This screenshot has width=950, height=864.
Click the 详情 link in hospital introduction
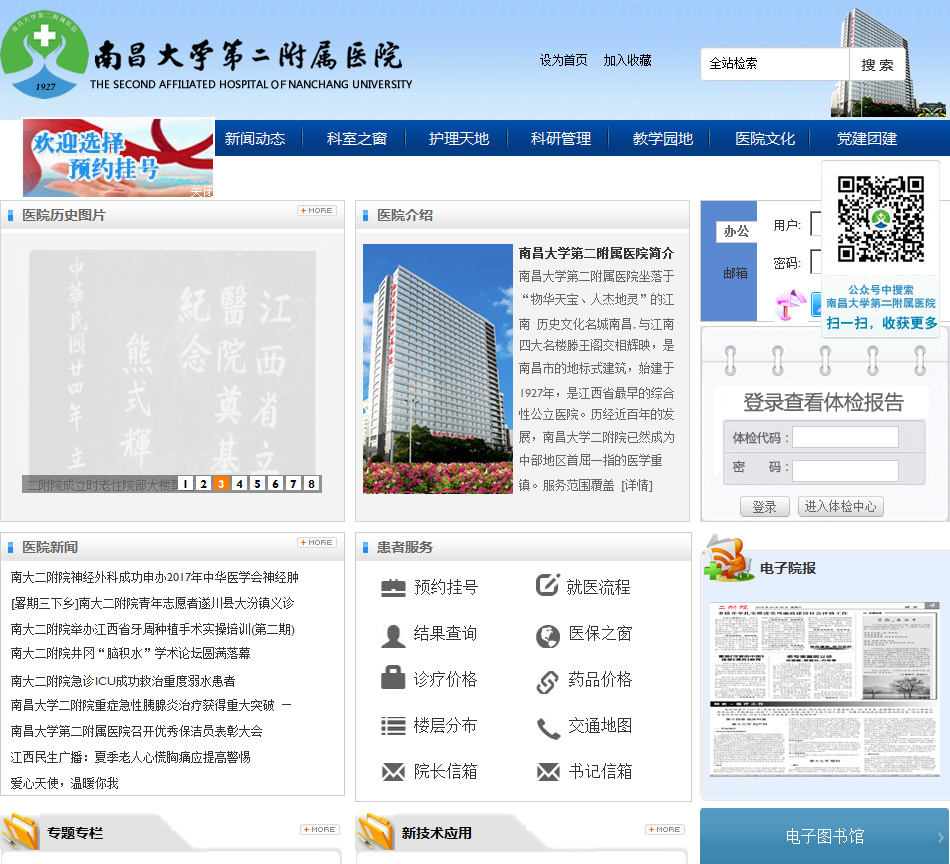click(637, 485)
